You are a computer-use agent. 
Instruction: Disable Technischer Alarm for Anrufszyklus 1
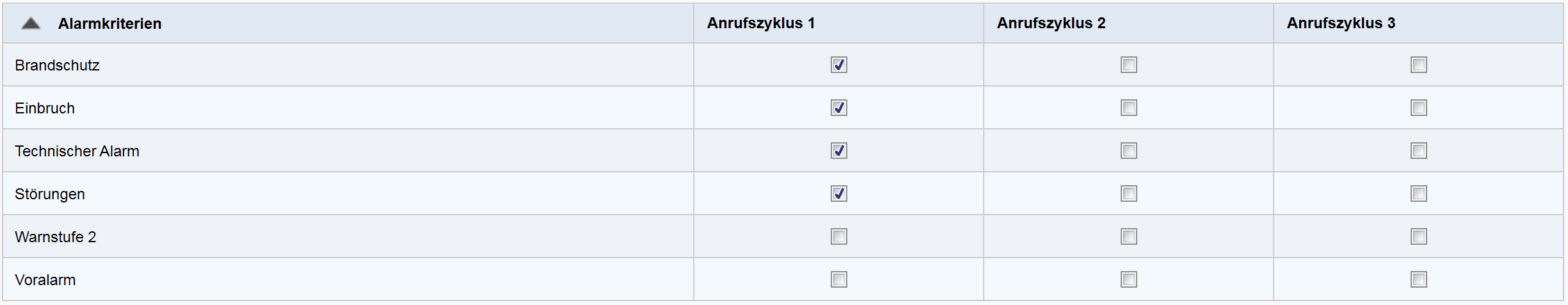tap(838, 151)
